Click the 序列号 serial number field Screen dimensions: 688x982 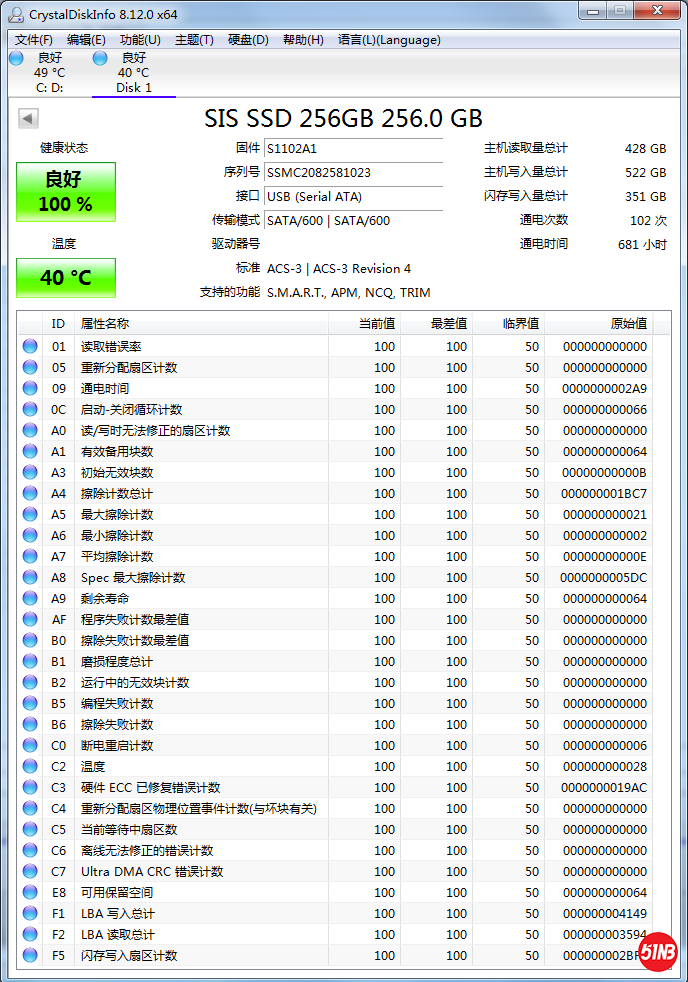pyautogui.click(x=353, y=173)
